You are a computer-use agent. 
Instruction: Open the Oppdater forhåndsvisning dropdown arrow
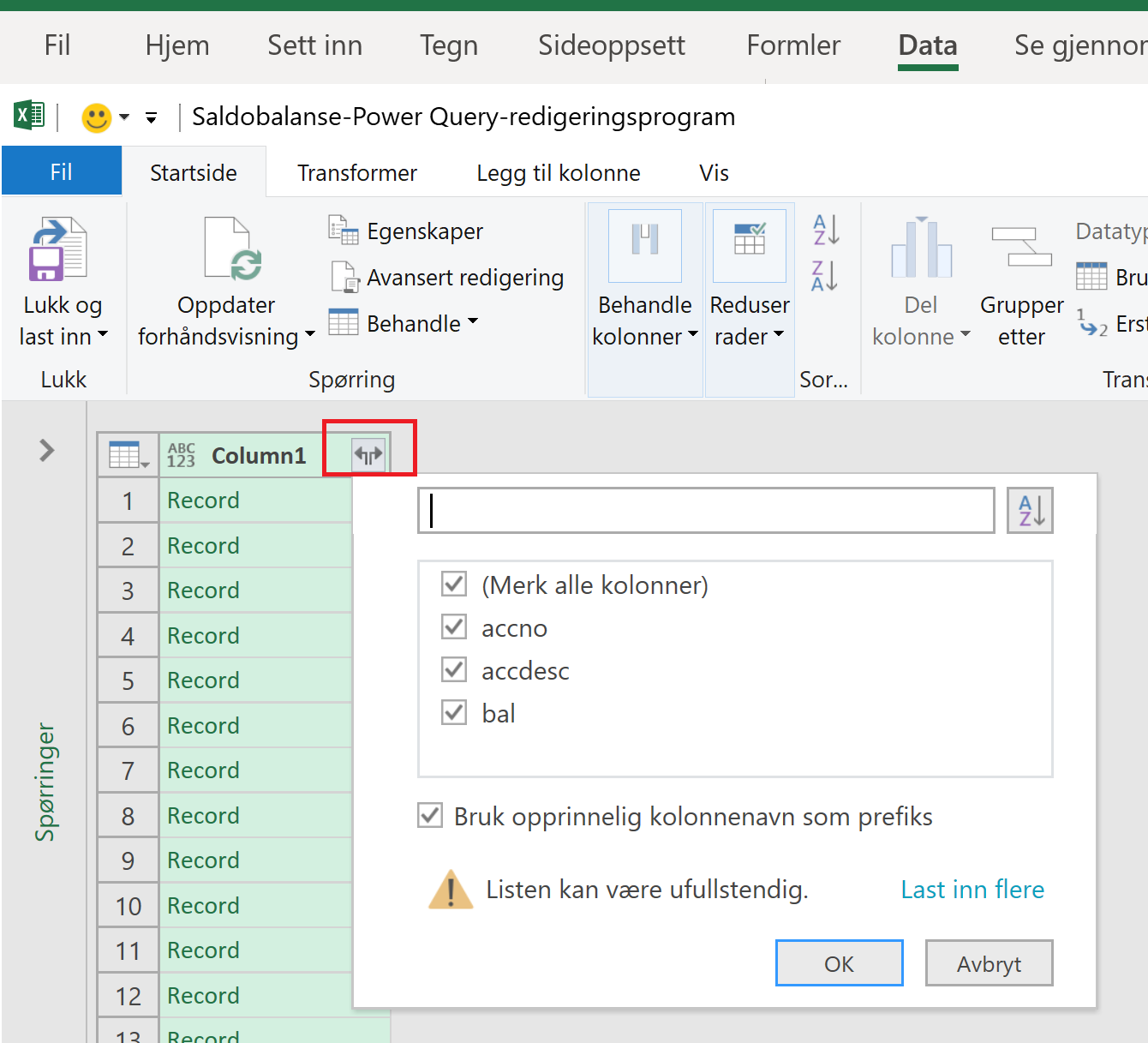pos(310,335)
